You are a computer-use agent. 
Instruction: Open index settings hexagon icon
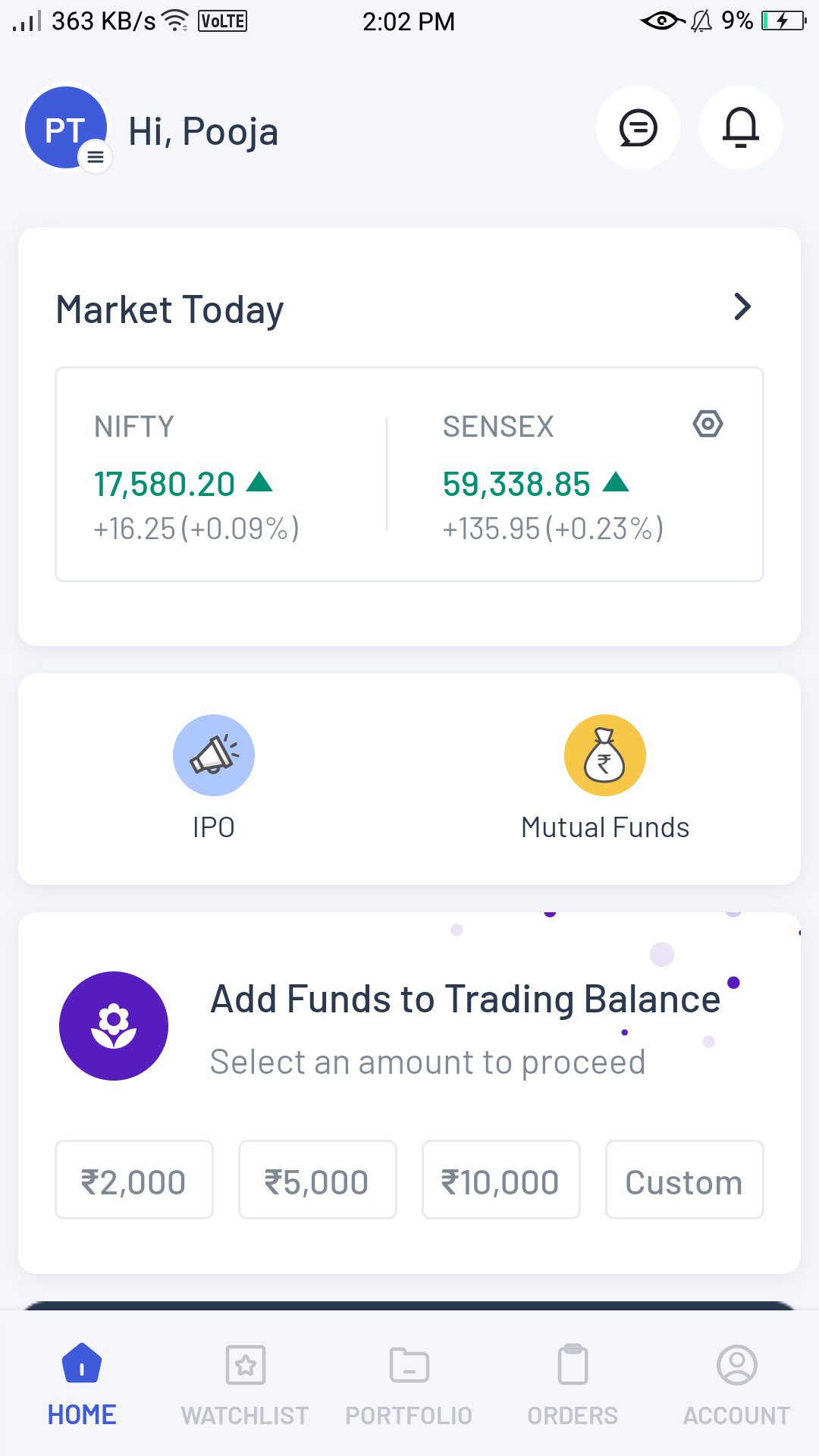click(x=708, y=423)
